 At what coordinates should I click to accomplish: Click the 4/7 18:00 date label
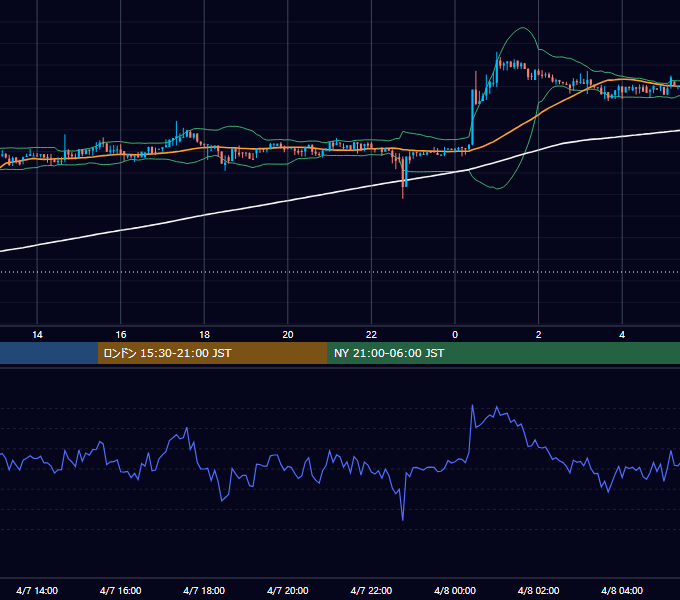point(204,590)
